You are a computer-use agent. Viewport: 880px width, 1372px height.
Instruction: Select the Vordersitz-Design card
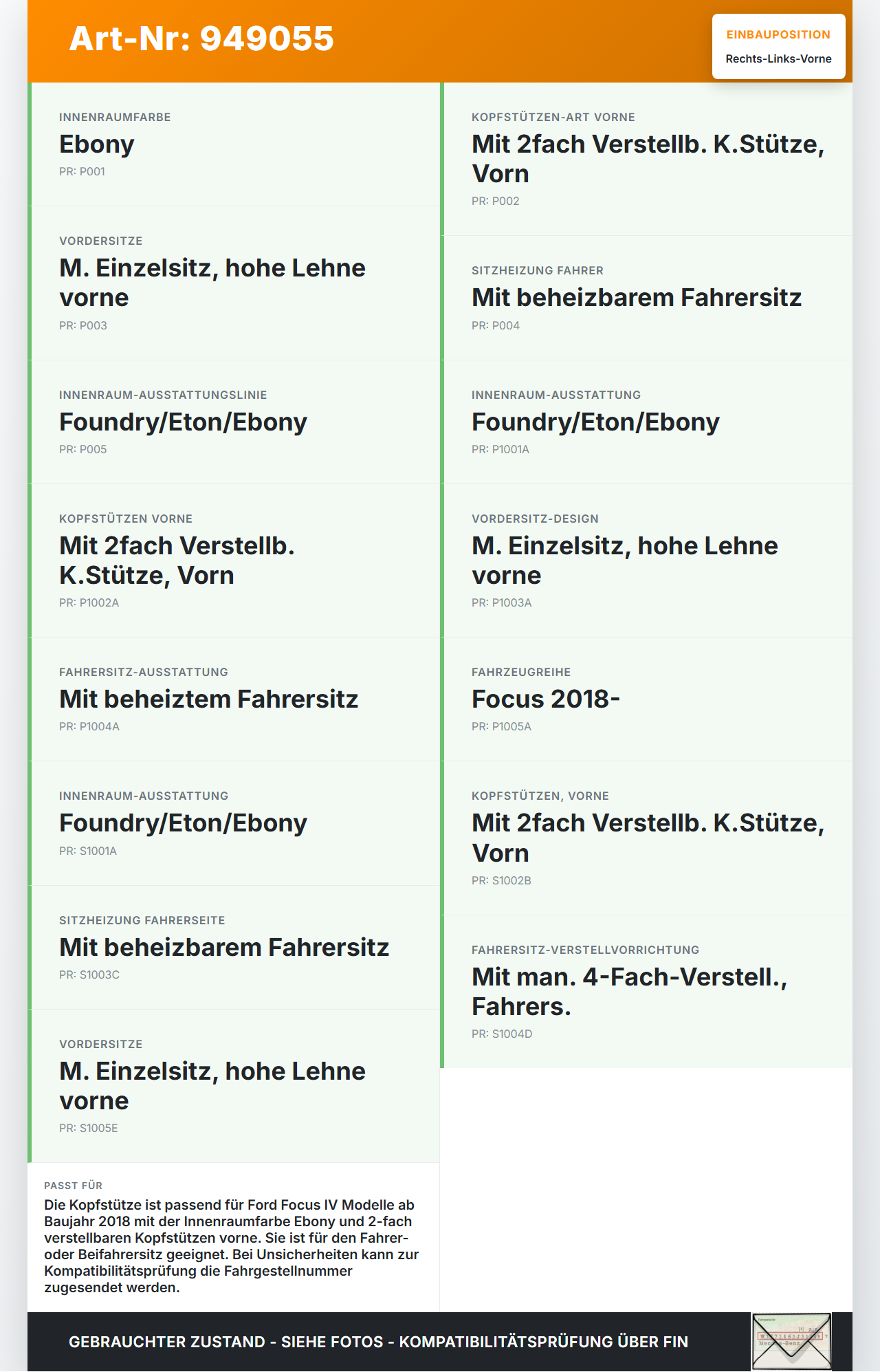click(x=646, y=560)
